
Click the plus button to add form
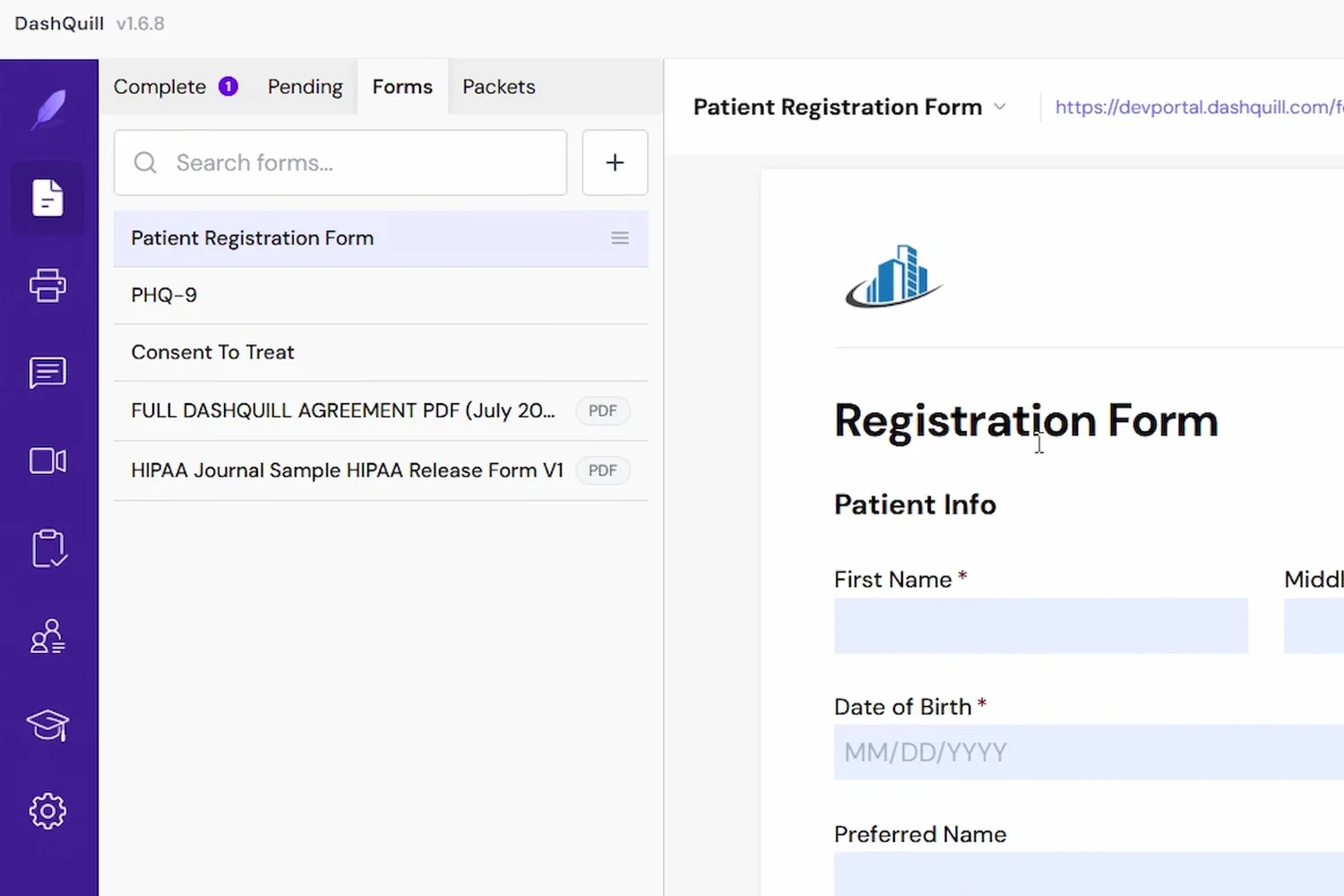point(615,162)
